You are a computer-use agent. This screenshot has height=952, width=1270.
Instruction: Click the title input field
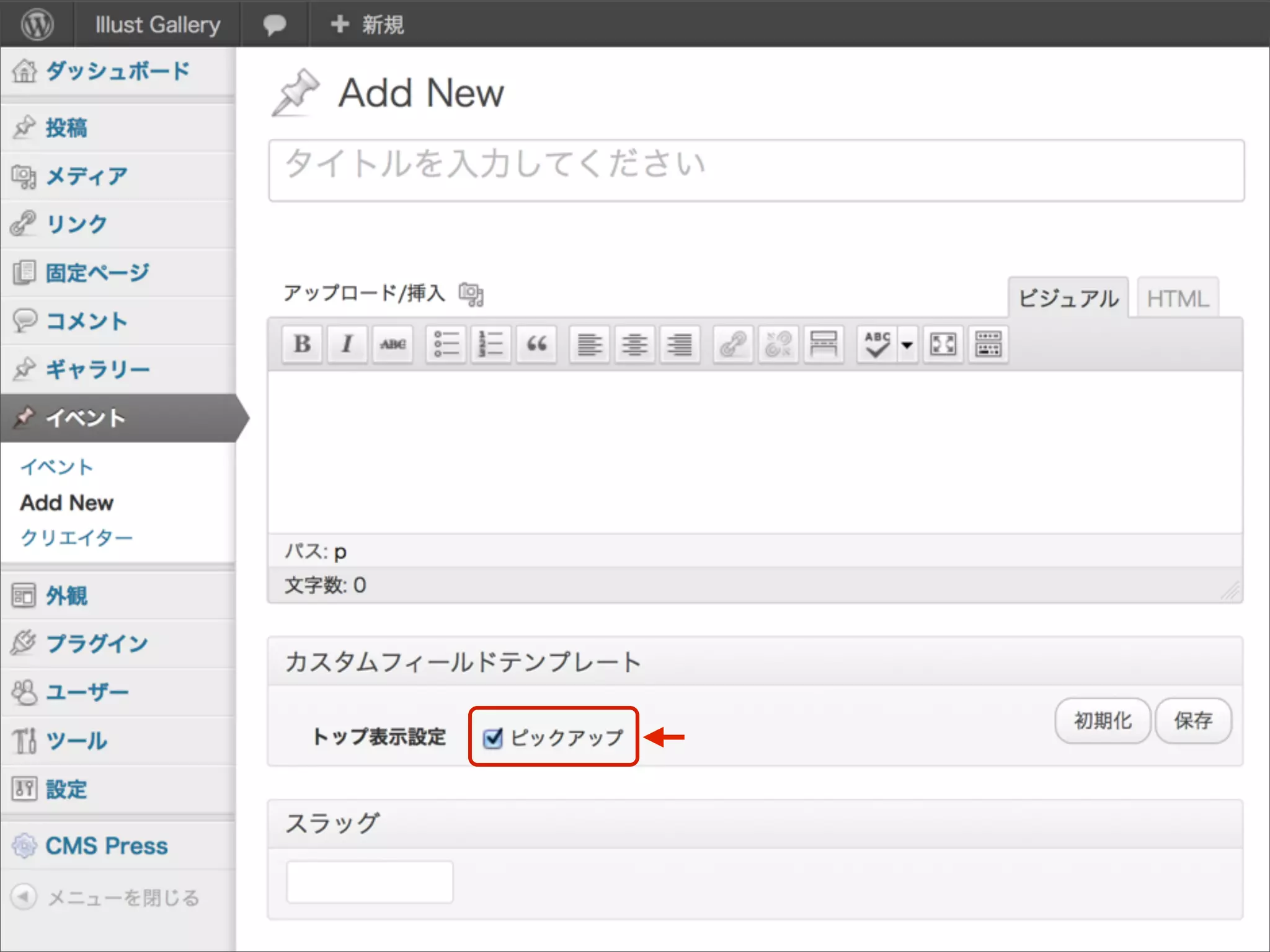(x=755, y=170)
